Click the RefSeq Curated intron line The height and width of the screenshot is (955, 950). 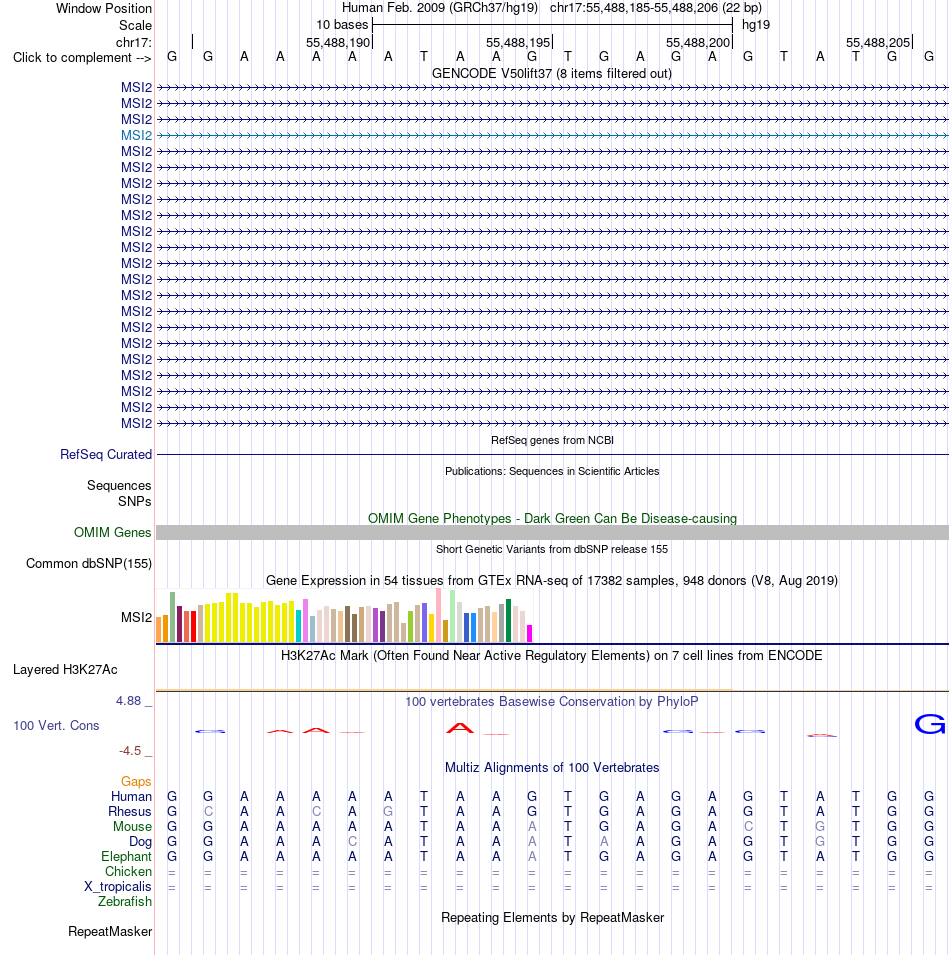tap(552, 454)
